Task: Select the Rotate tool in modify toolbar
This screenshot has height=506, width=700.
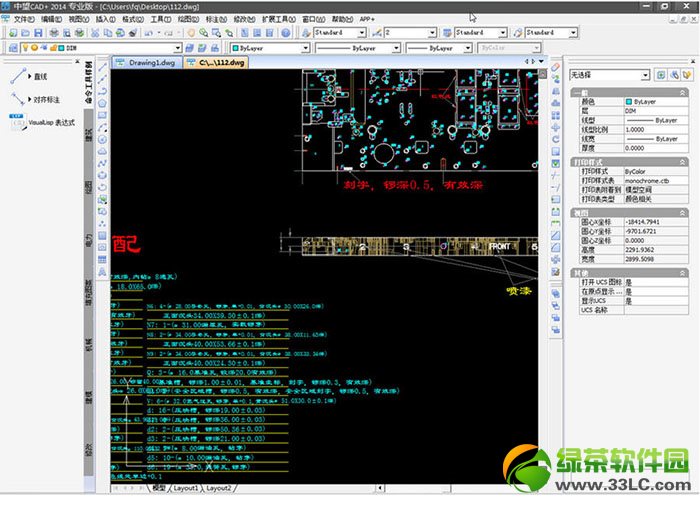Action: coord(555,139)
